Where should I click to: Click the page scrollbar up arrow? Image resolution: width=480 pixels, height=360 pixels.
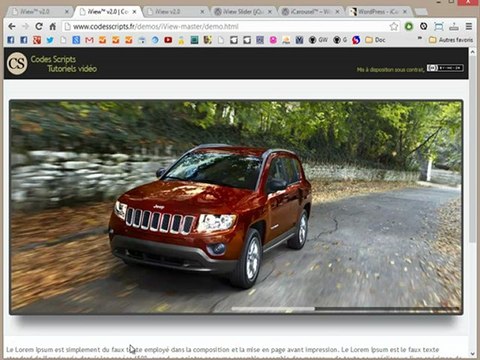(x=472, y=52)
